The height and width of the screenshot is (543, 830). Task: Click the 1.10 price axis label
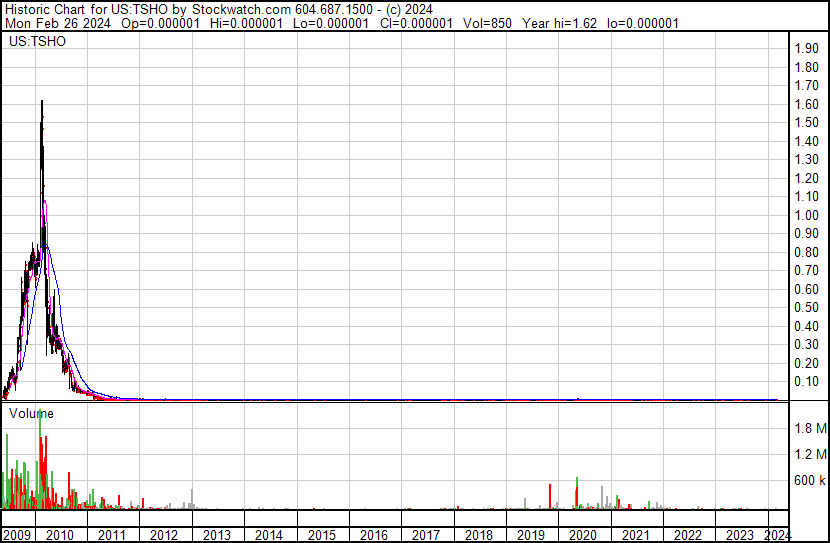click(807, 196)
